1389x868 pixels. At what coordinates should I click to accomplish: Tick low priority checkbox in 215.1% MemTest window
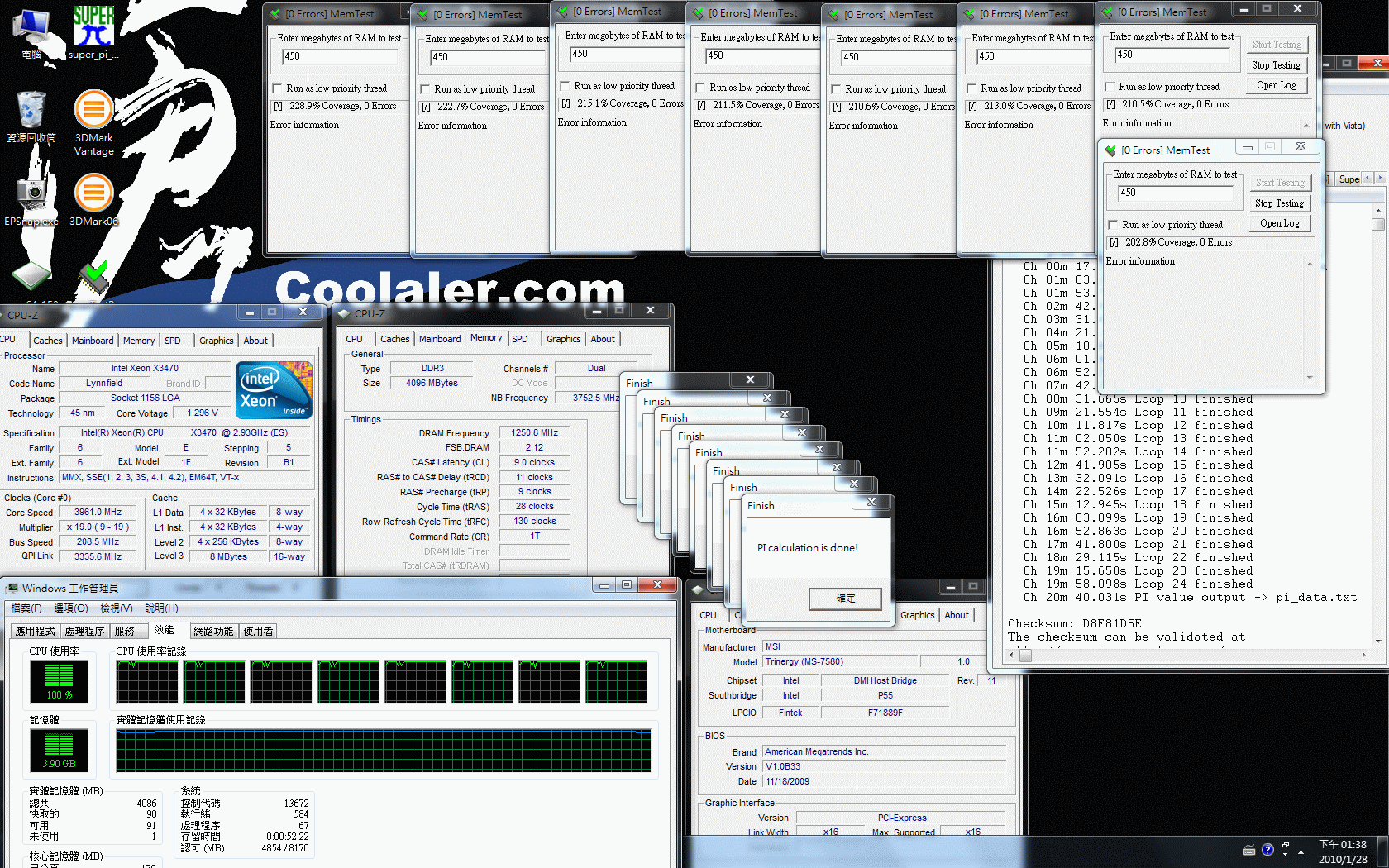coord(566,86)
